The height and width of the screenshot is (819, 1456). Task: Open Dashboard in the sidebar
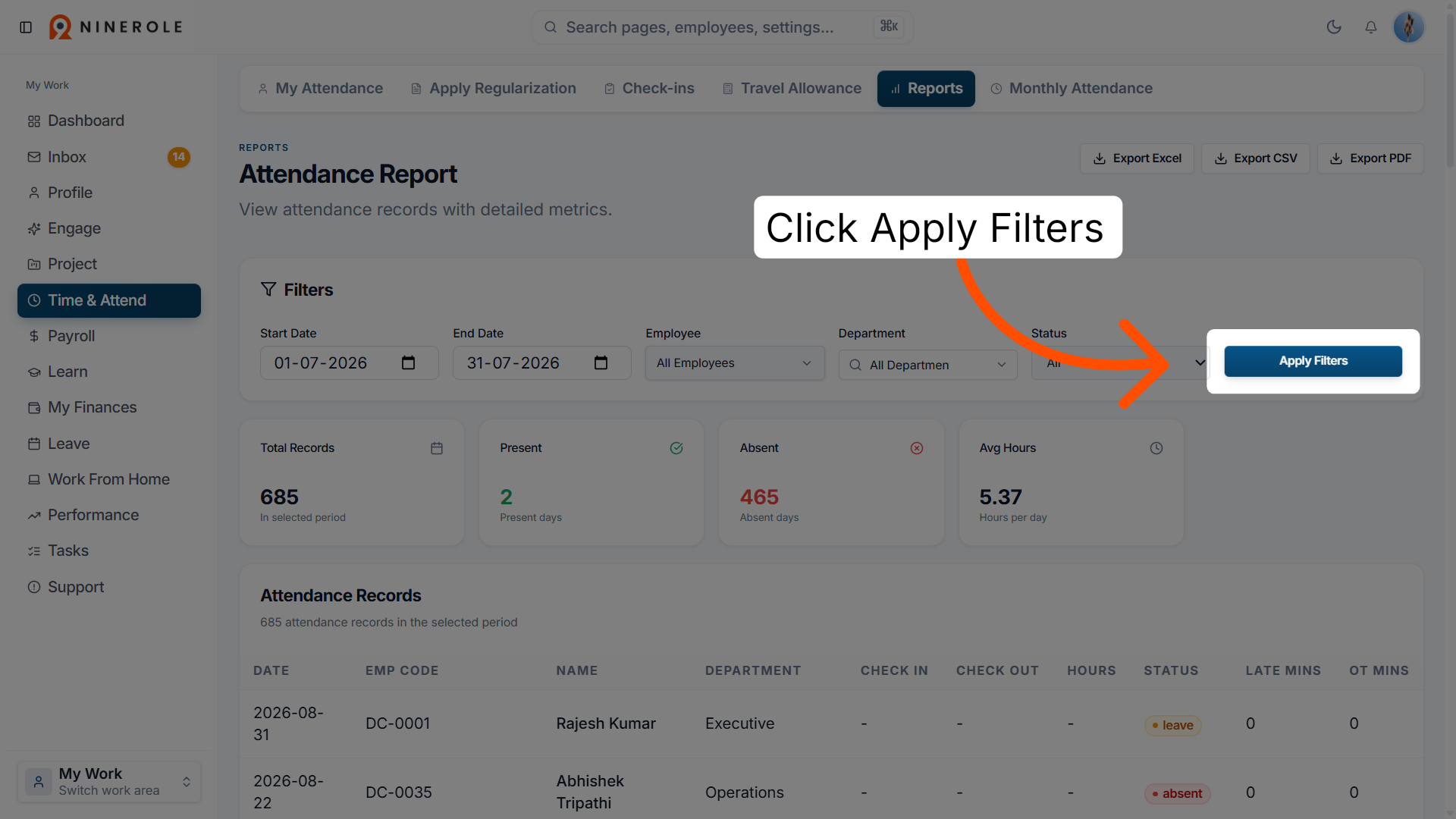click(x=109, y=121)
